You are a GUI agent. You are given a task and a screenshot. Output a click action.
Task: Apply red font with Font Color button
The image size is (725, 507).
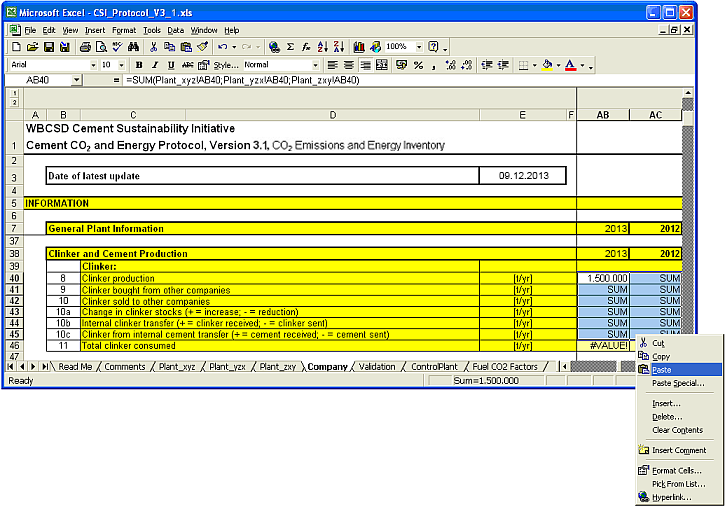(x=571, y=65)
